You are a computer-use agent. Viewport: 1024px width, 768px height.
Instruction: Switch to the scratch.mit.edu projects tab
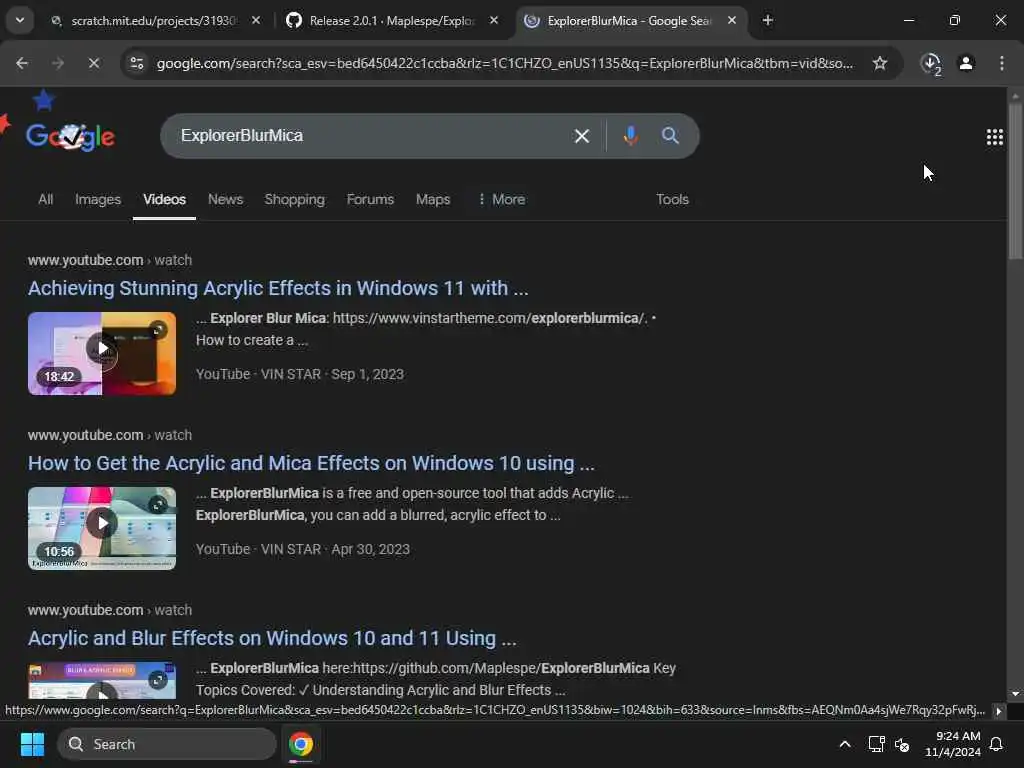point(153,21)
